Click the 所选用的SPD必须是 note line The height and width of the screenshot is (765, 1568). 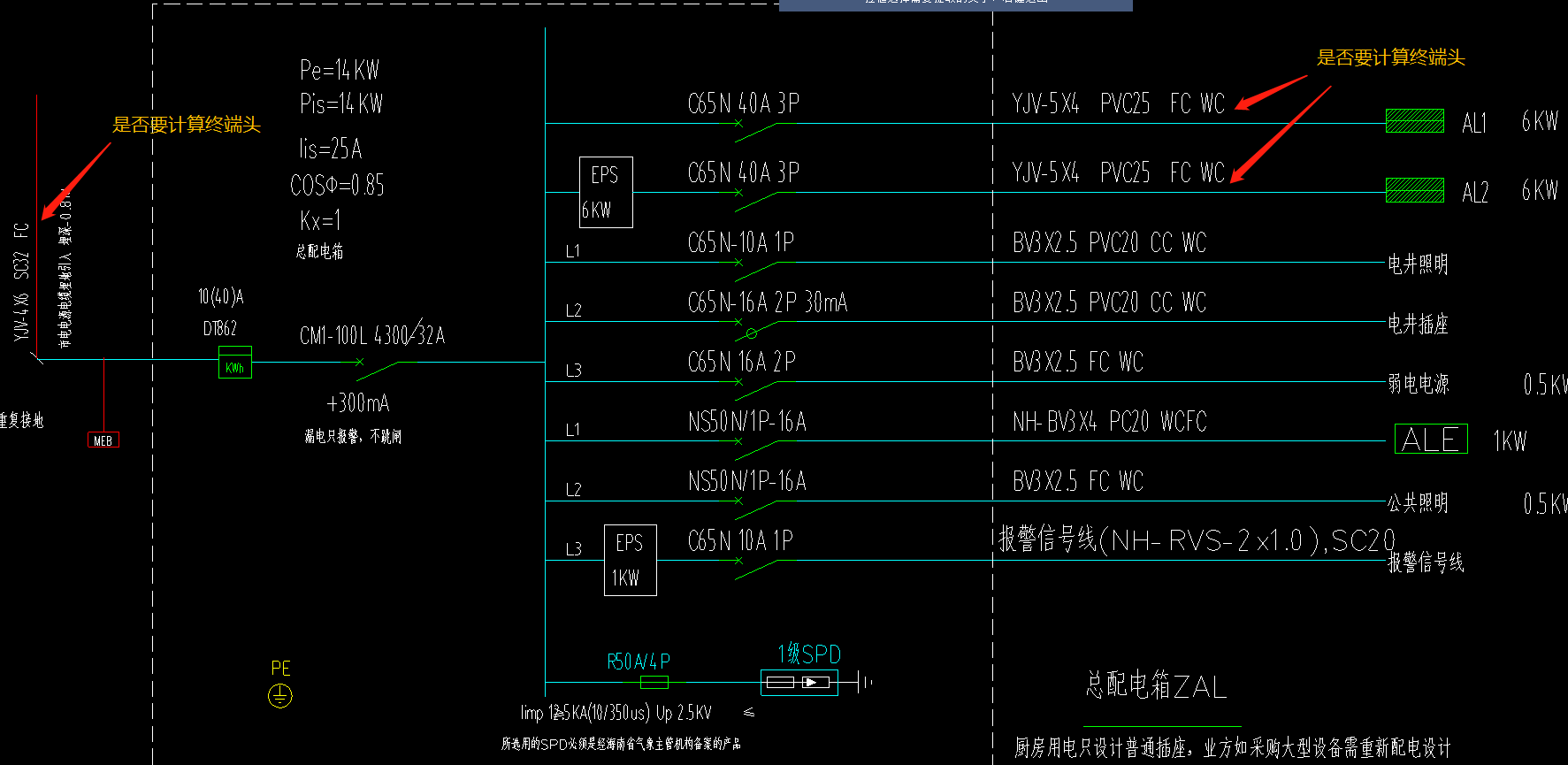tap(621, 744)
